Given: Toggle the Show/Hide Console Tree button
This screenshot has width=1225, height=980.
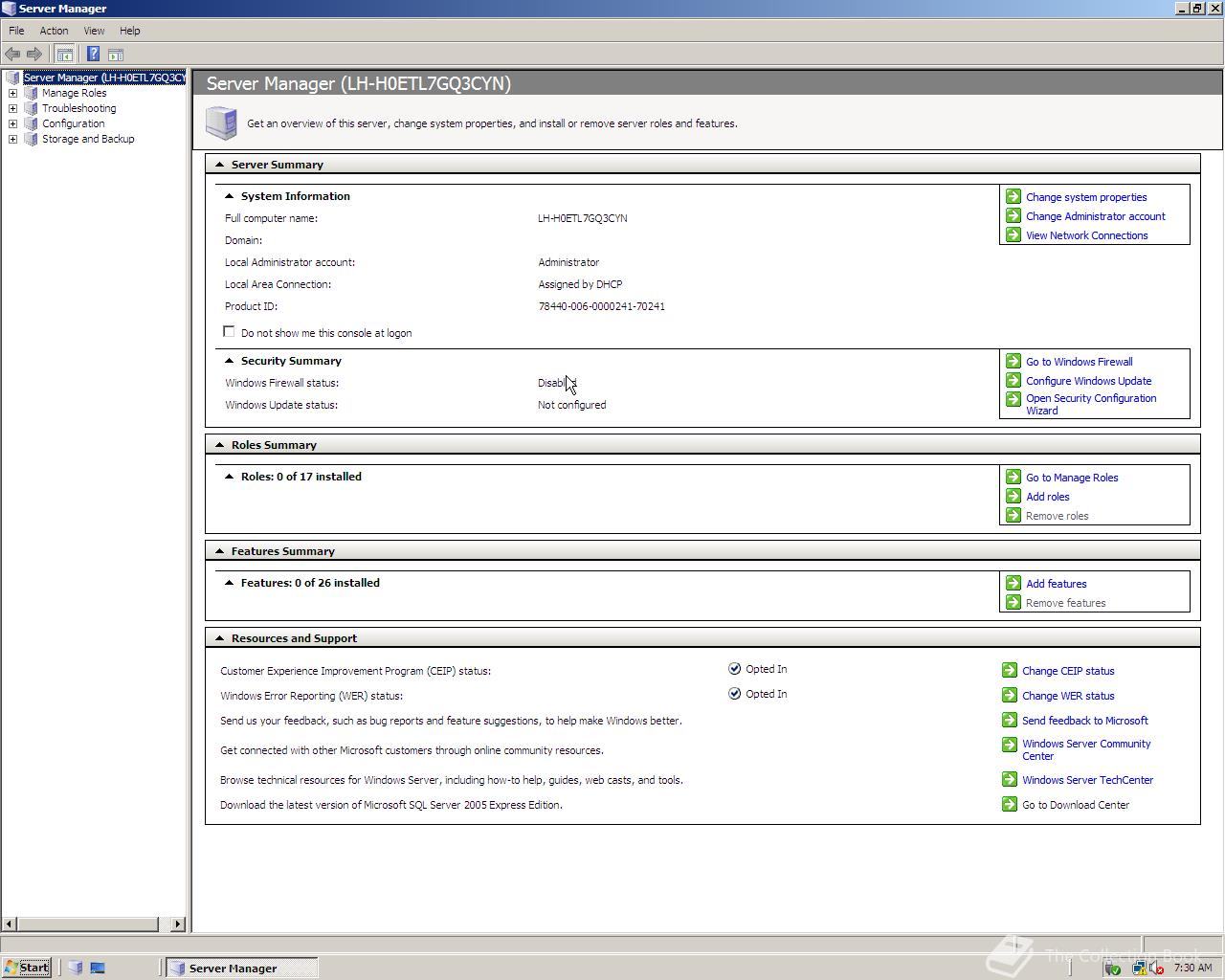Looking at the screenshot, I should coord(64,55).
